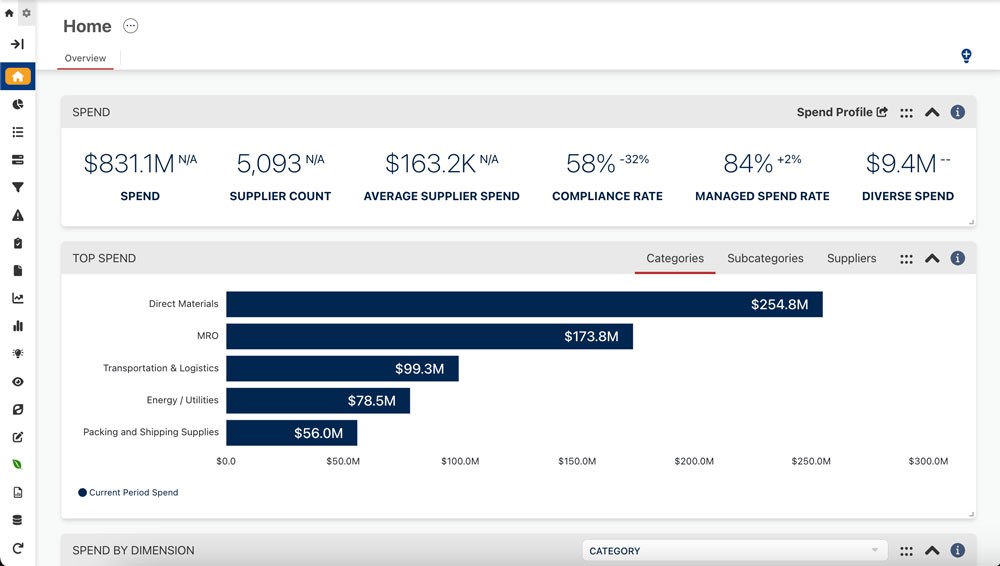Open the warning triangle alerts icon
Screen dimensions: 1000x566
18,215
